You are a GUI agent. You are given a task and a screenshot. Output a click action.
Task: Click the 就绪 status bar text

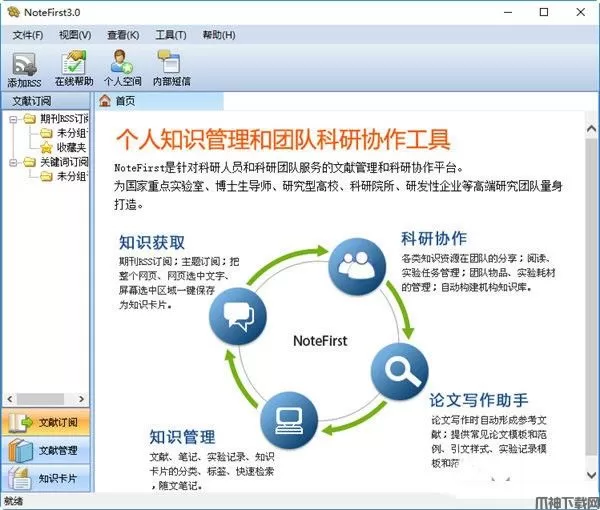pos(13,502)
